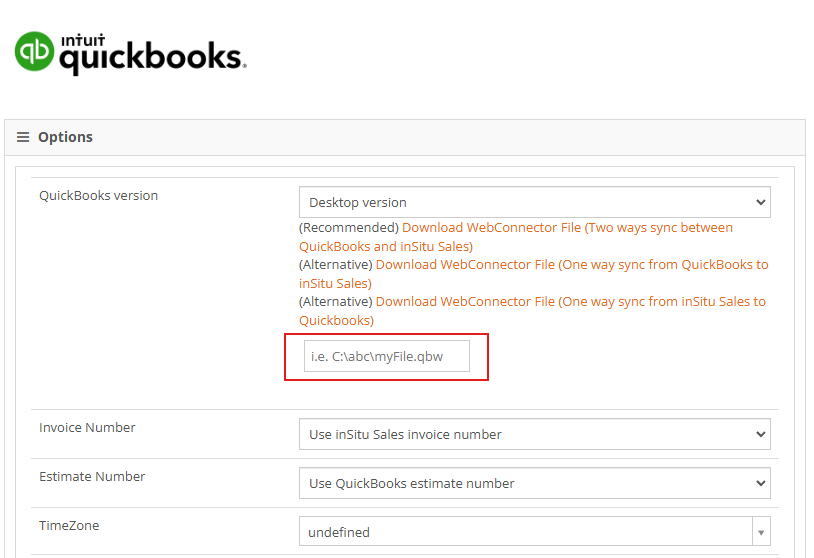Click the QuickBooks version label

pos(99,196)
